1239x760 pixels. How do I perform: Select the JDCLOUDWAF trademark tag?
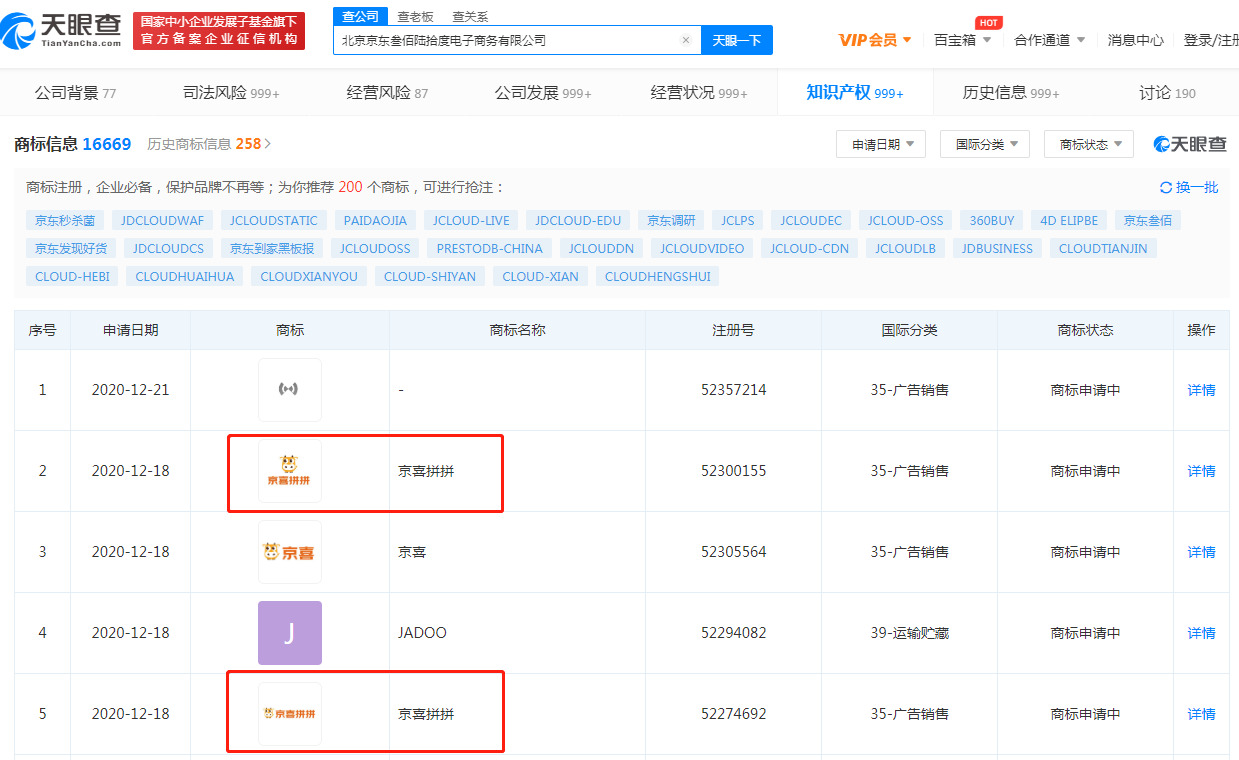point(162,220)
